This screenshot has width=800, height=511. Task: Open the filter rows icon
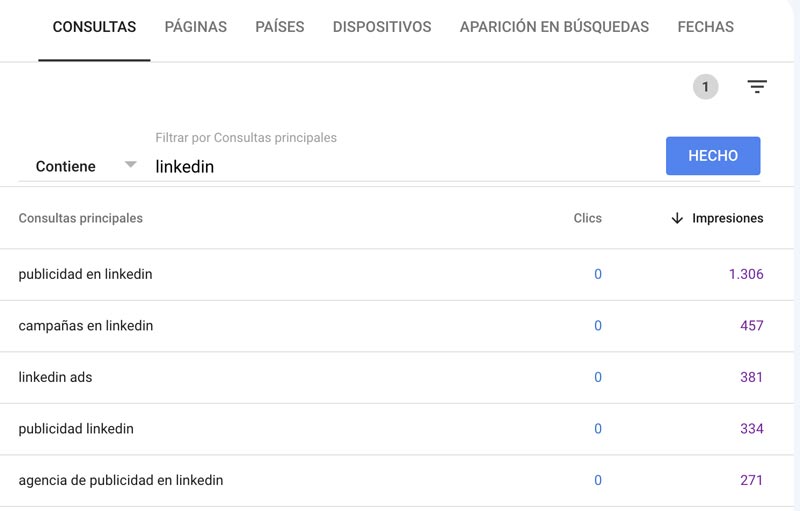point(757,87)
